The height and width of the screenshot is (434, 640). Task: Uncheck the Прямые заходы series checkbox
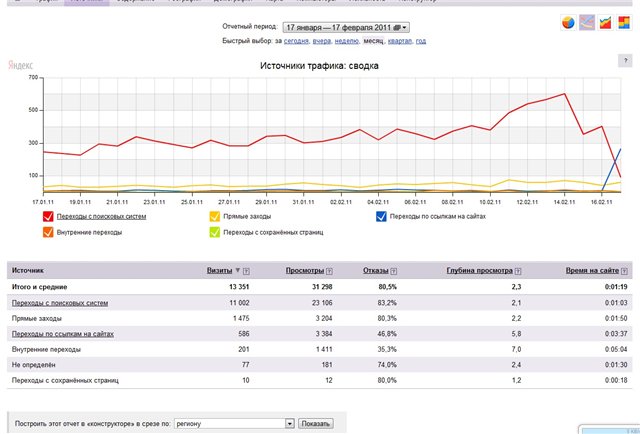216,216
